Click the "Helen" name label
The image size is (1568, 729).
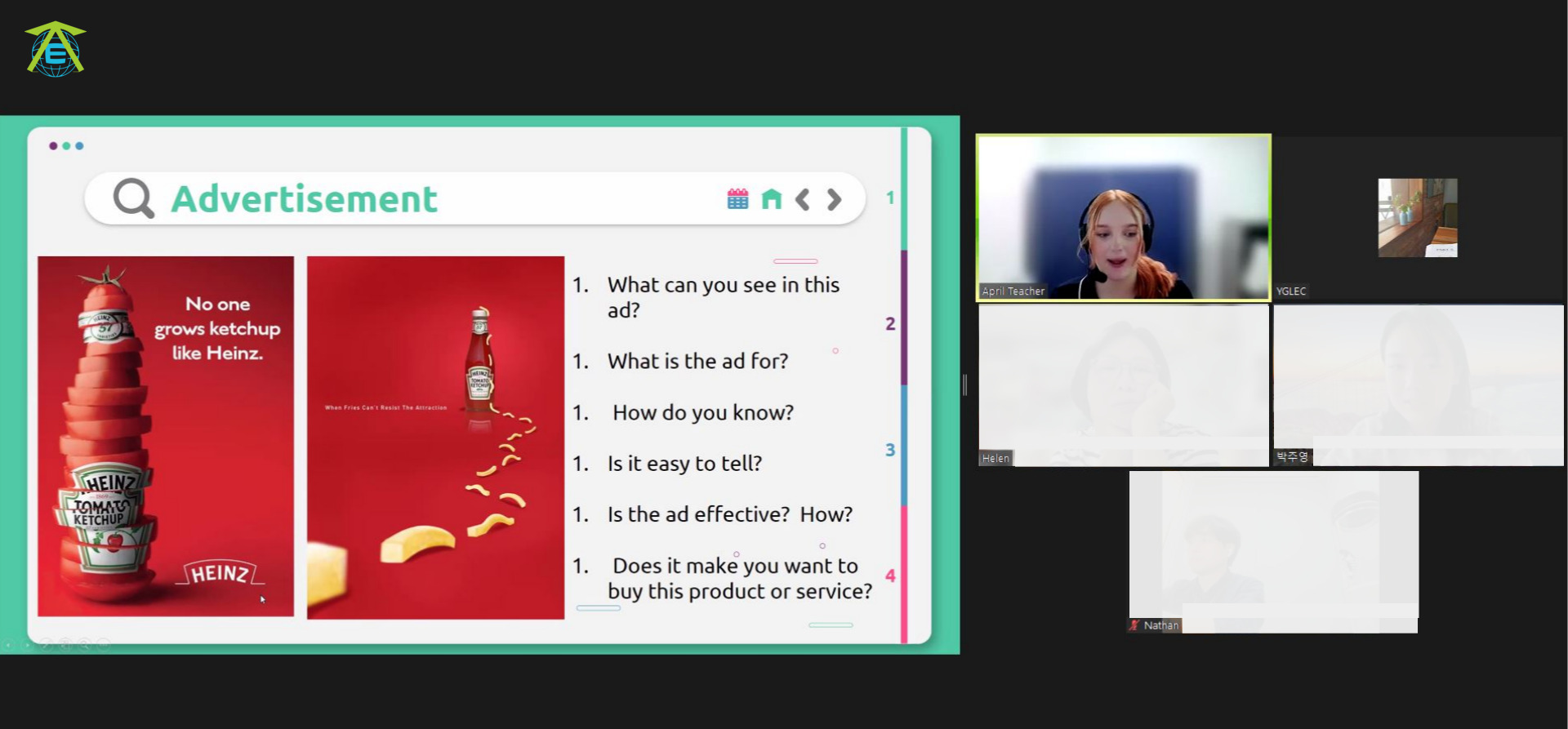(x=996, y=459)
